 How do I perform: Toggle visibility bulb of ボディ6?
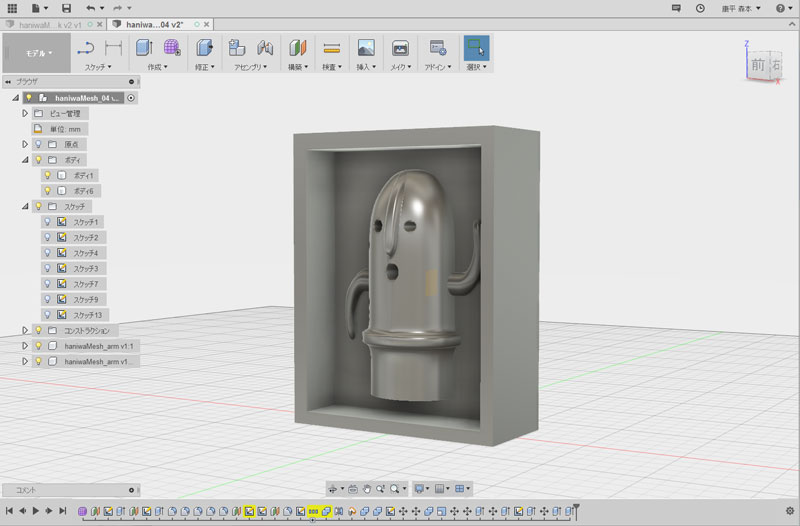coord(47,191)
